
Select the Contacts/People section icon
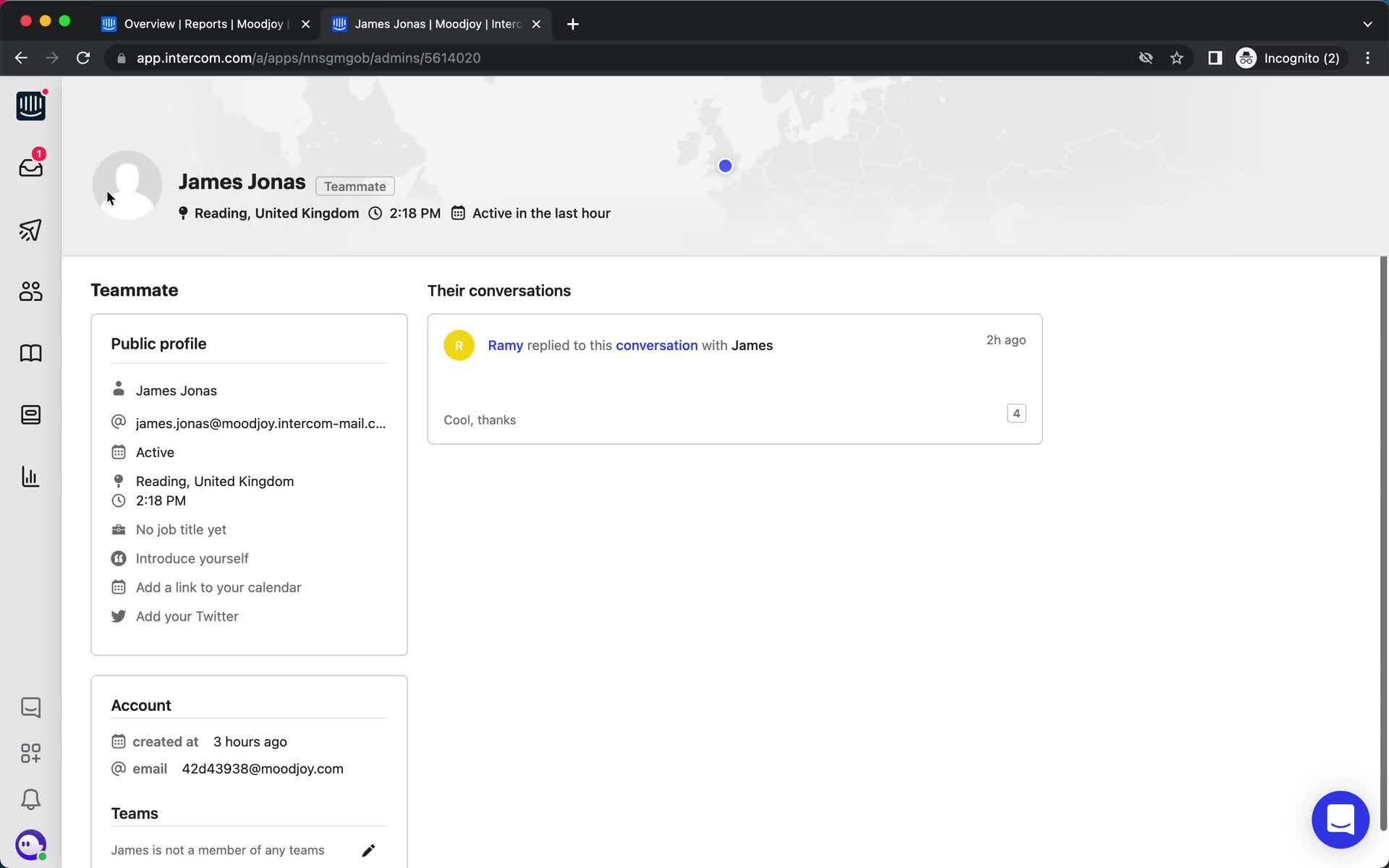(30, 290)
